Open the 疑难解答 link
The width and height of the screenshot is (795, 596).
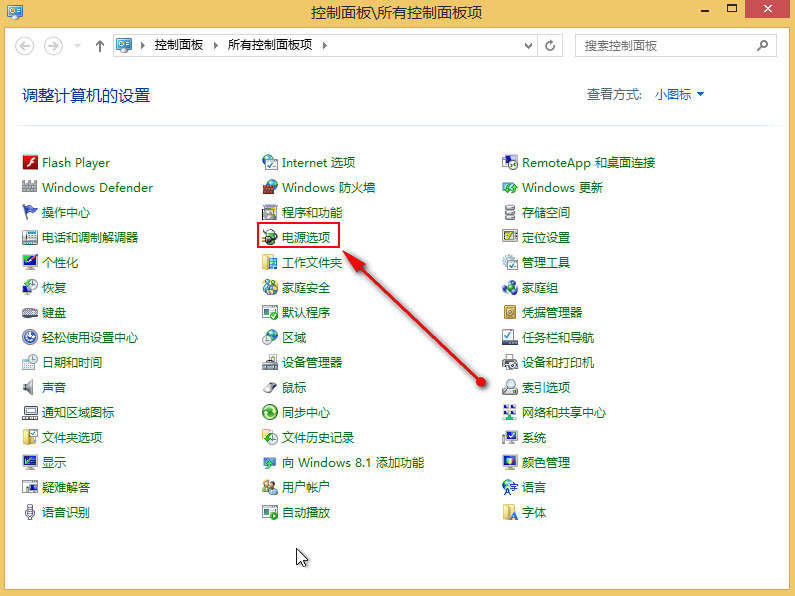point(66,488)
